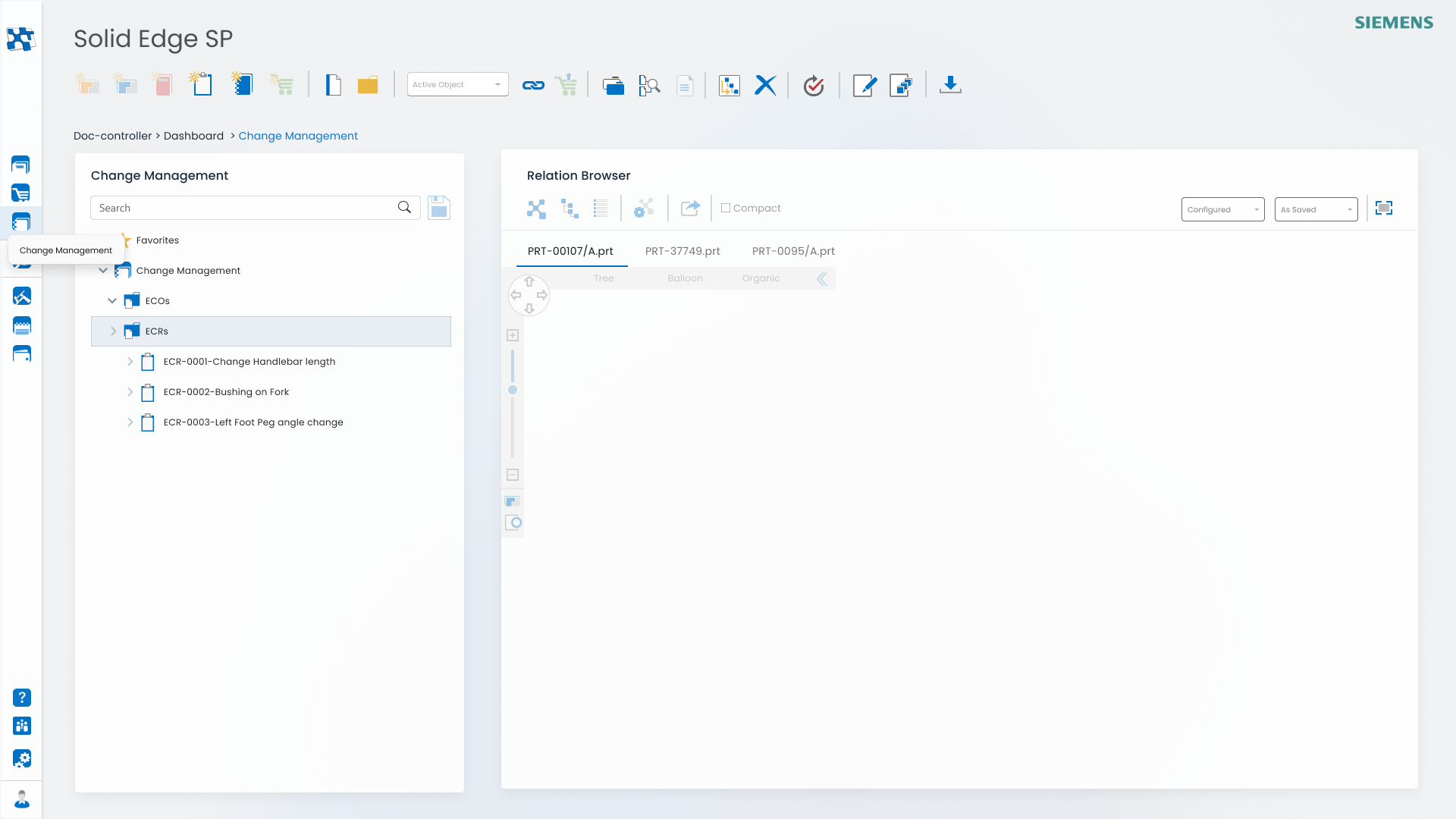Select Favorites in the tree
Image resolution: width=1456 pixels, height=819 pixels.
click(158, 240)
